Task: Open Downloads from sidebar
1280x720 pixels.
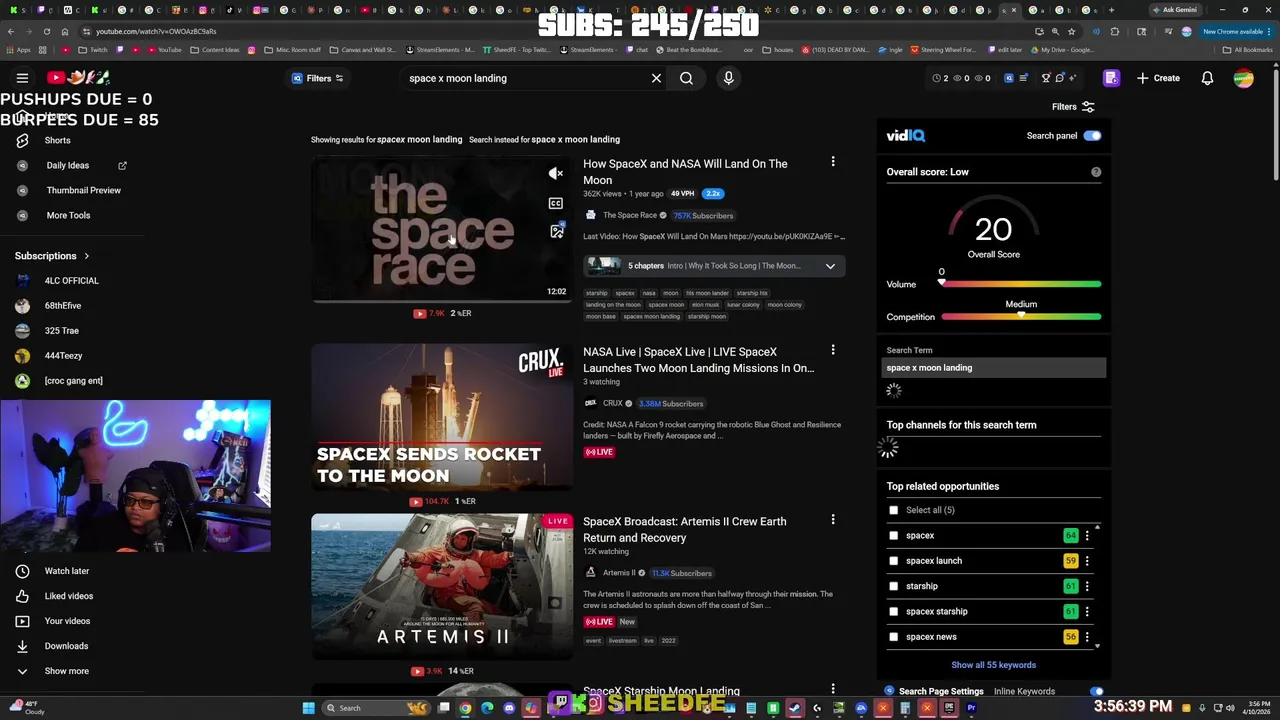Action: (x=66, y=646)
